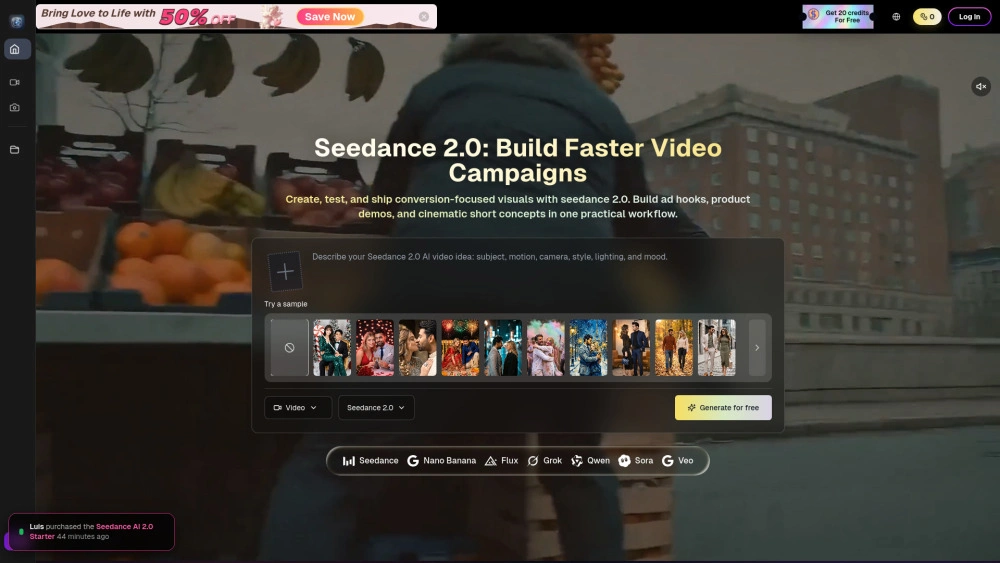Close the 50% OFF promo banner
Screen dimensions: 1000x563
[x=424, y=17]
